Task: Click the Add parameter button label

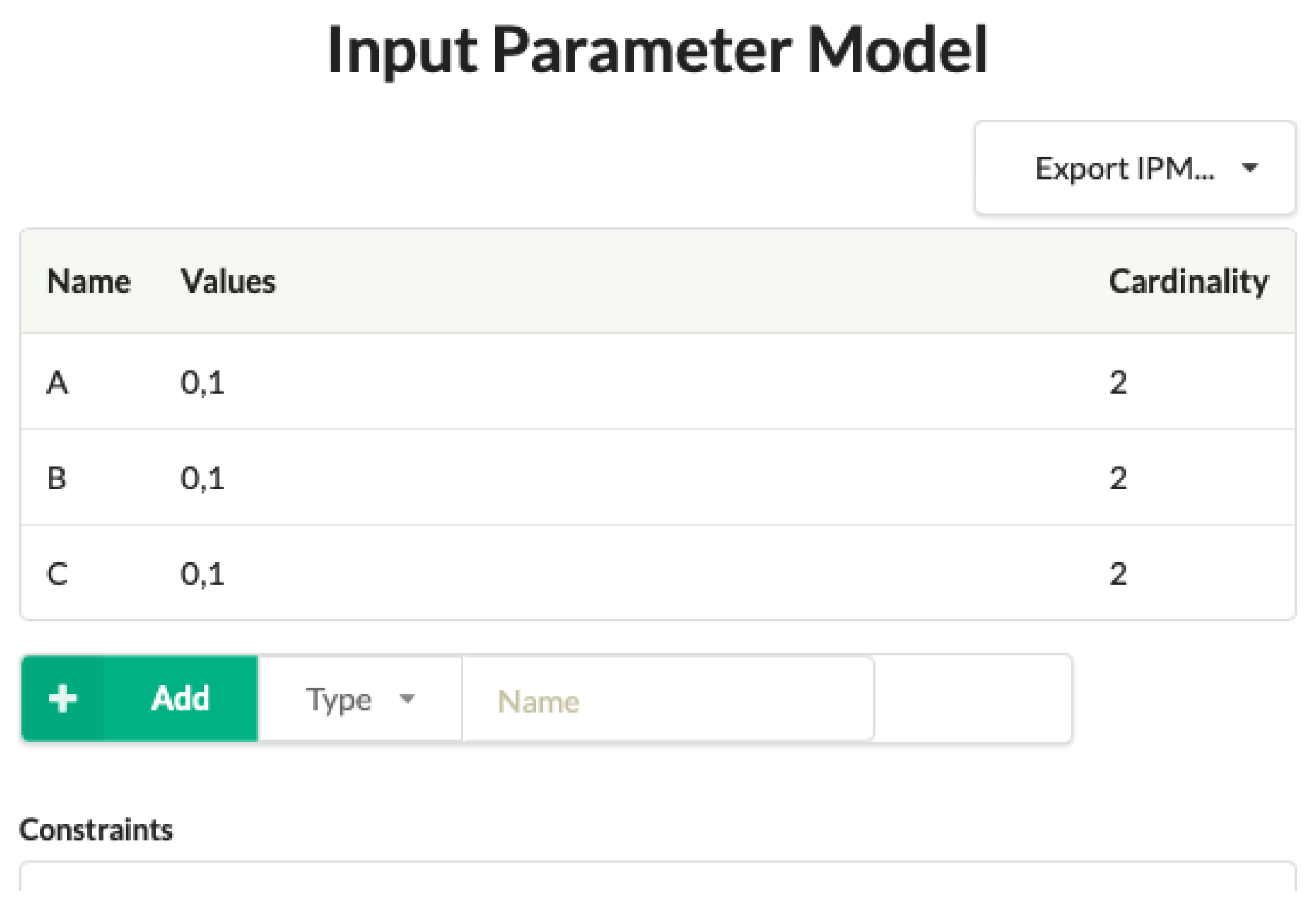Action: 180,698
